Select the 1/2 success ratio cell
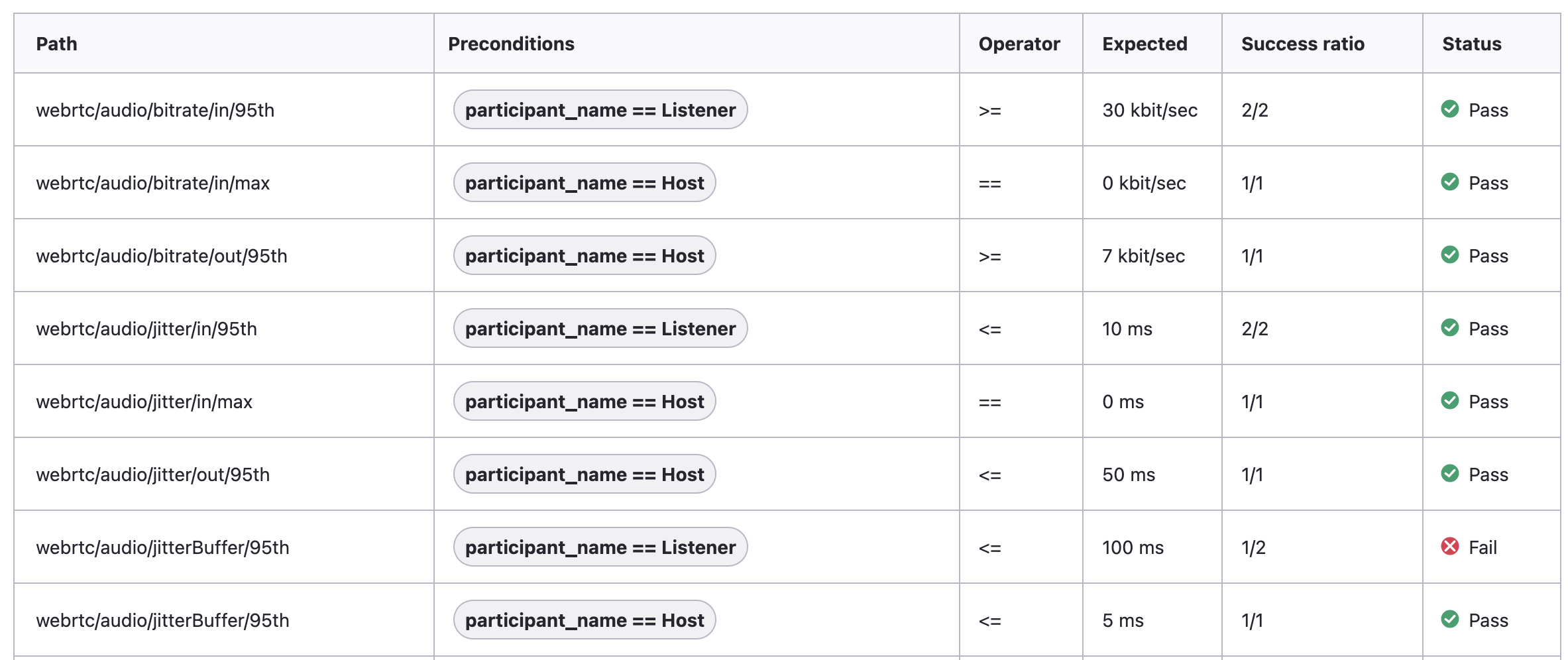Screen dimensions: 1568x660 (1253, 547)
